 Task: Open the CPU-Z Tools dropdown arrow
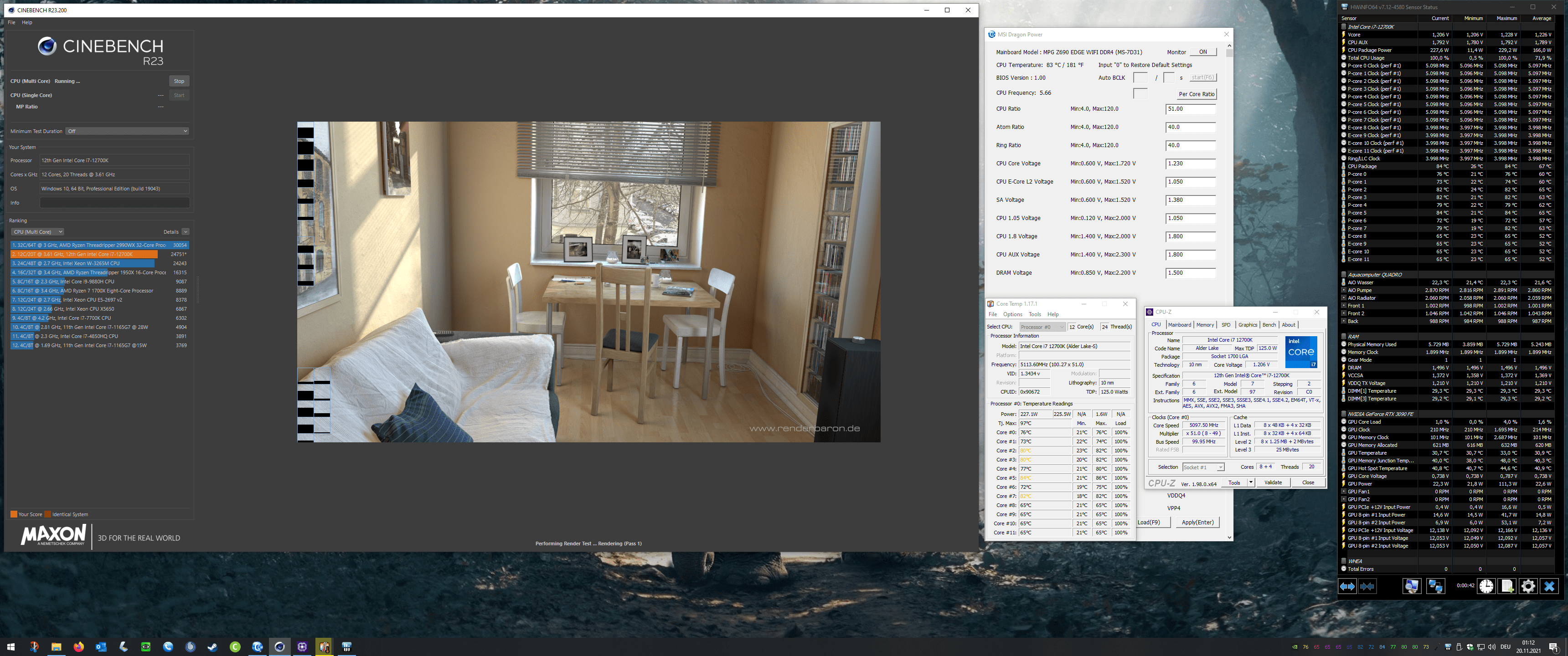click(x=1250, y=482)
